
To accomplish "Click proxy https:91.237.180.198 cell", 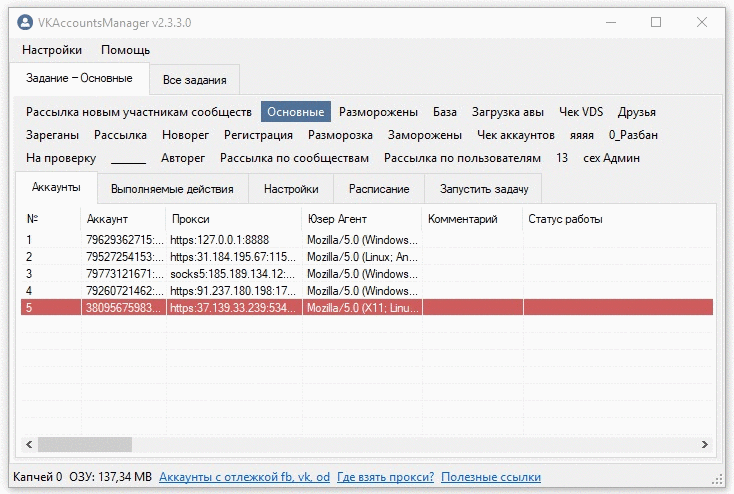I will (x=233, y=291).
